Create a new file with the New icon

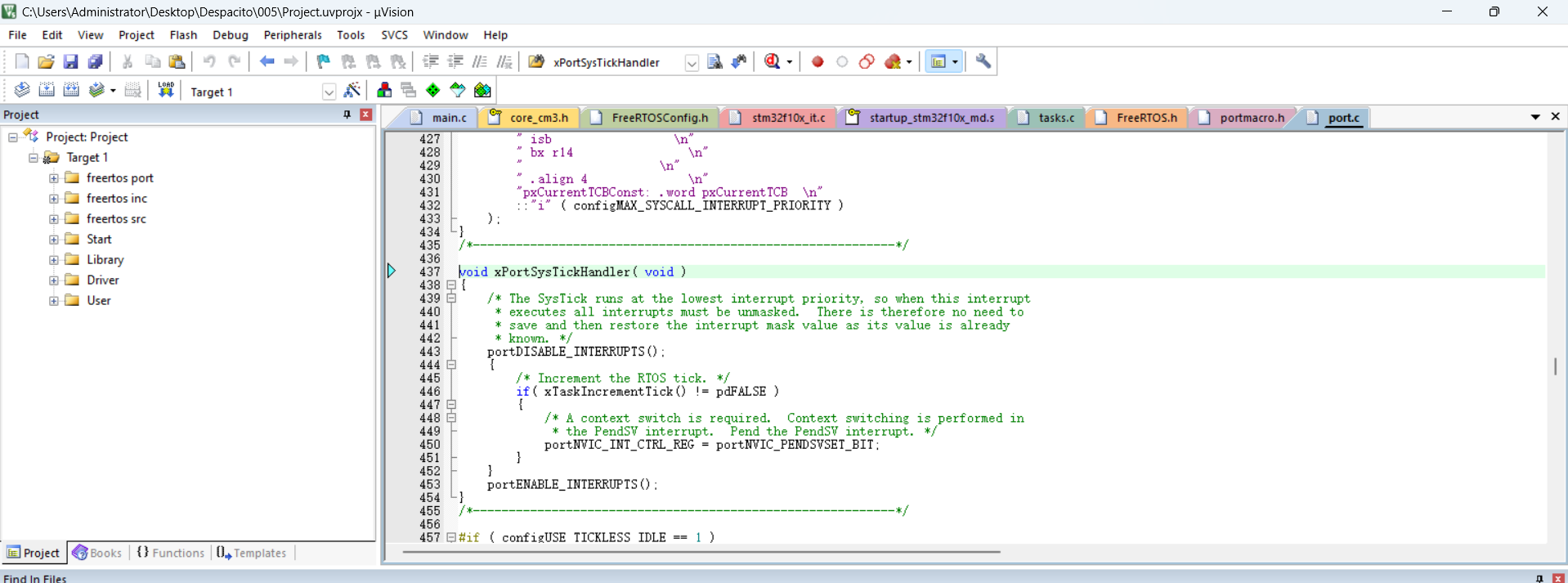(22, 61)
